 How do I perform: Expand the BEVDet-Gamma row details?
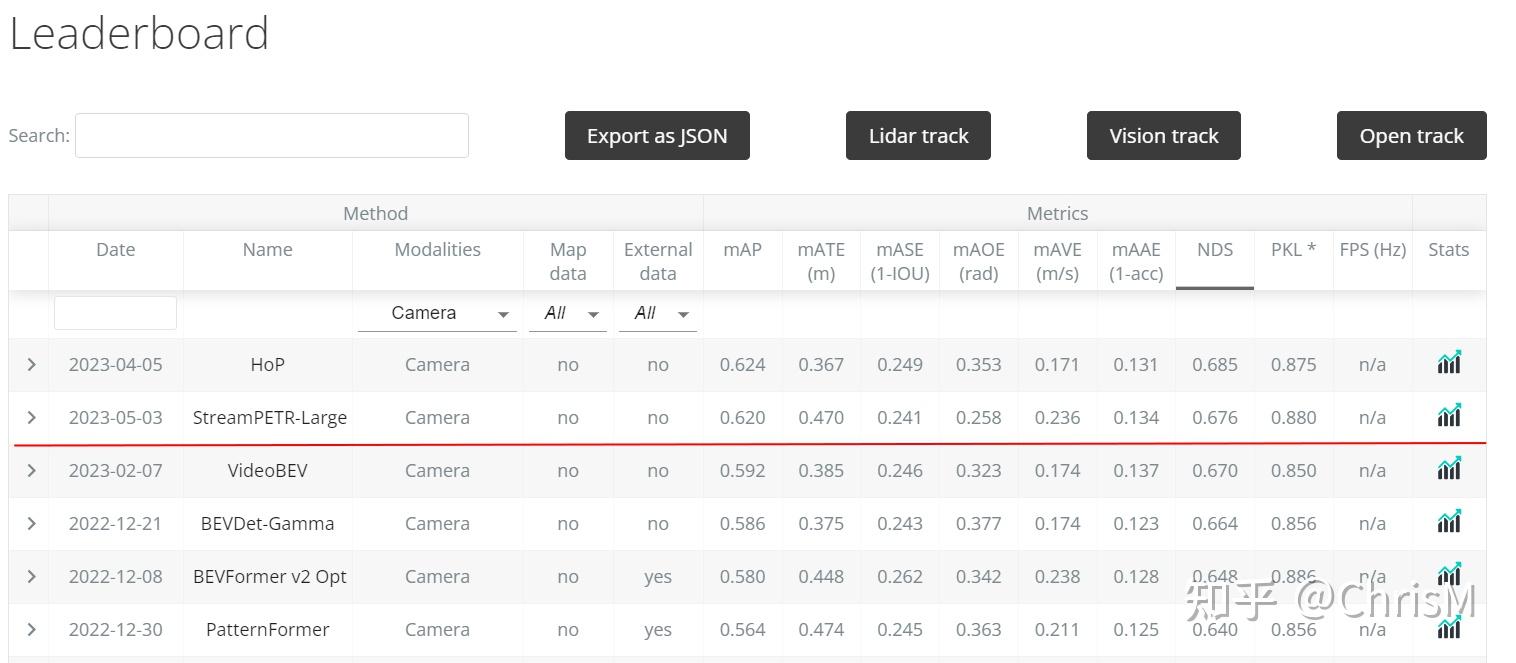click(31, 523)
